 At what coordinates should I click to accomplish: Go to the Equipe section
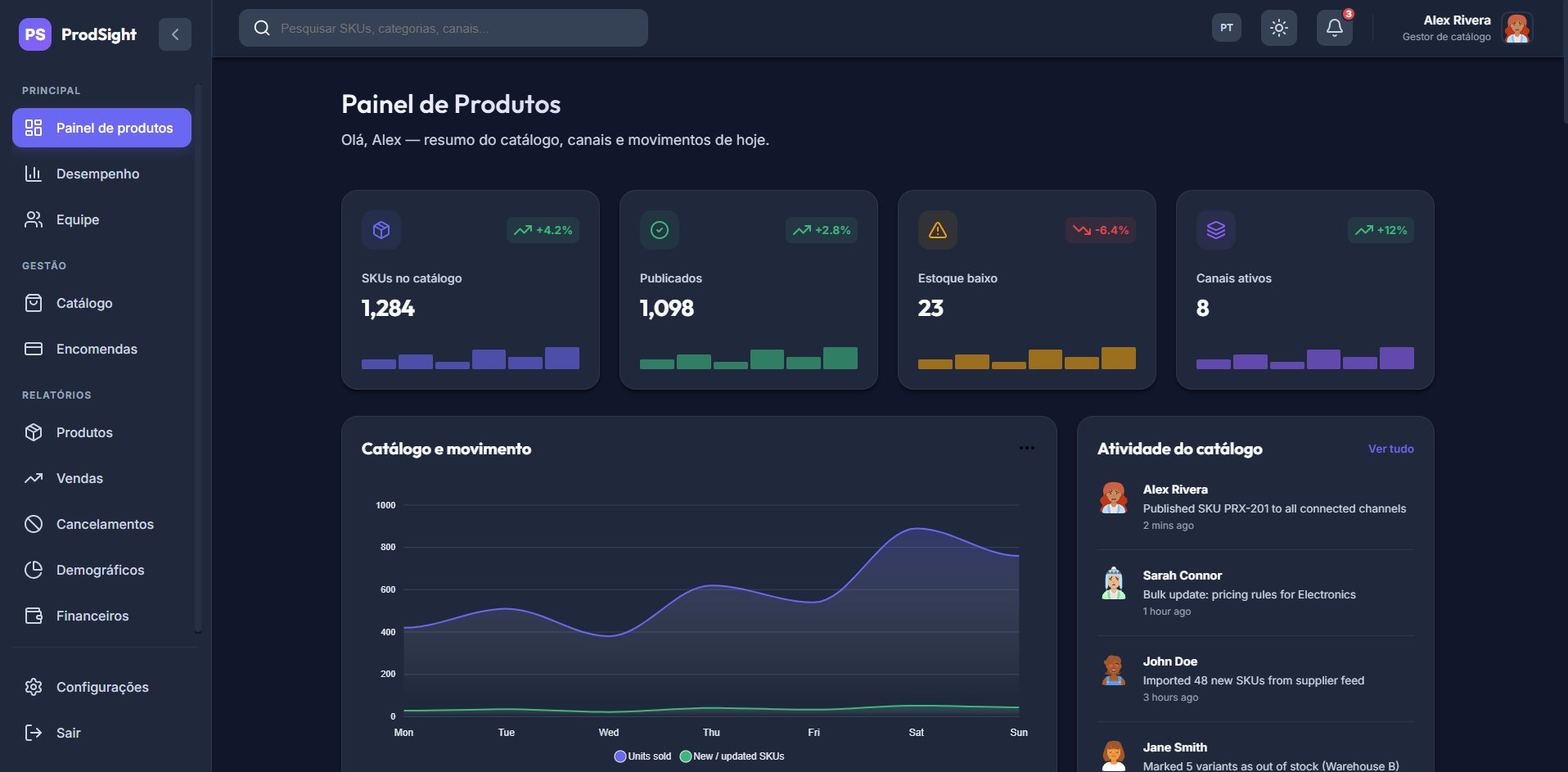click(x=101, y=219)
